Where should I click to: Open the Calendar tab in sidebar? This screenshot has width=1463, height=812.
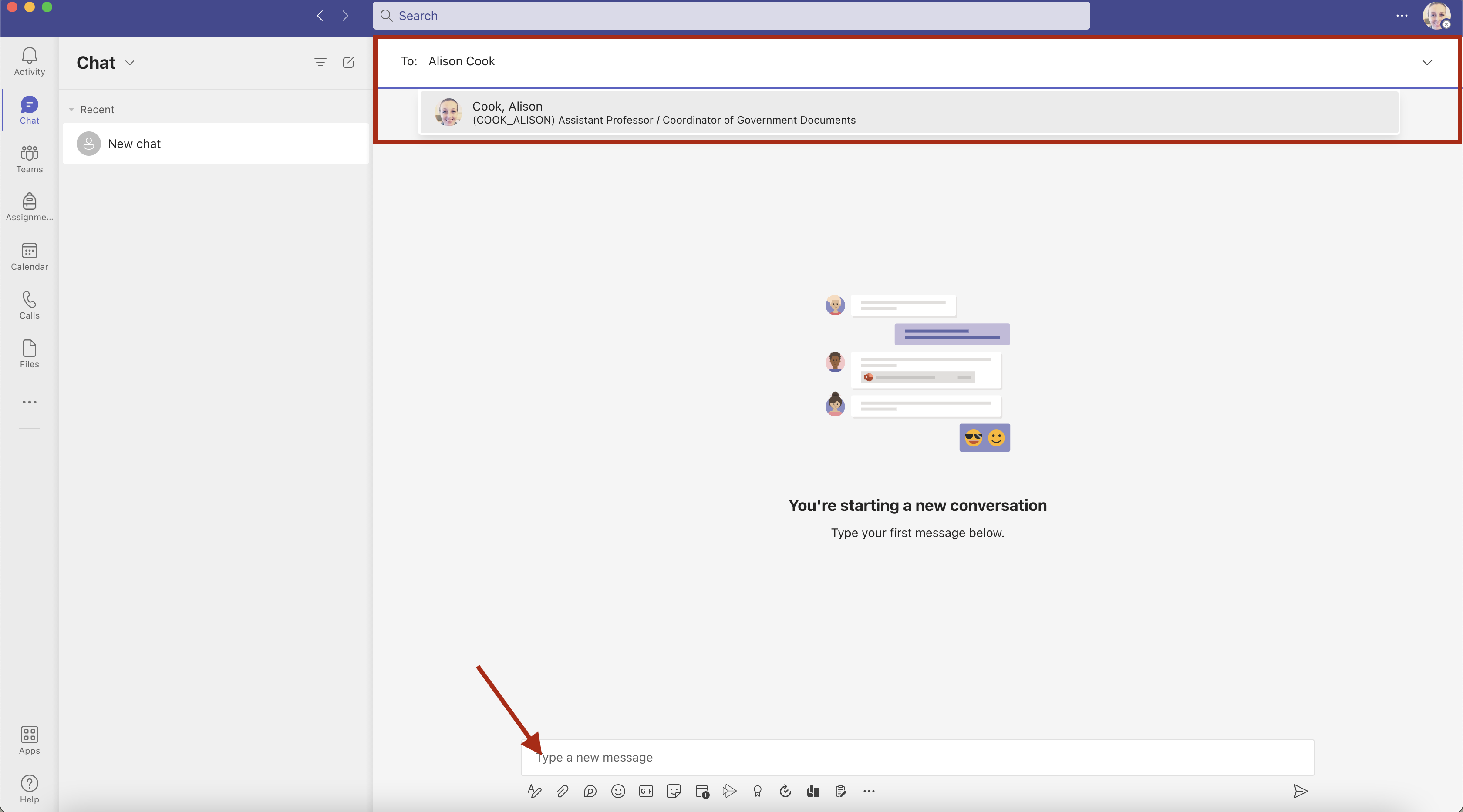click(x=29, y=256)
